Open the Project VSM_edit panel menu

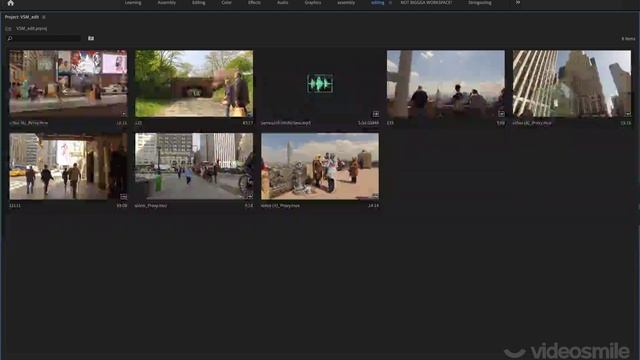(x=44, y=17)
